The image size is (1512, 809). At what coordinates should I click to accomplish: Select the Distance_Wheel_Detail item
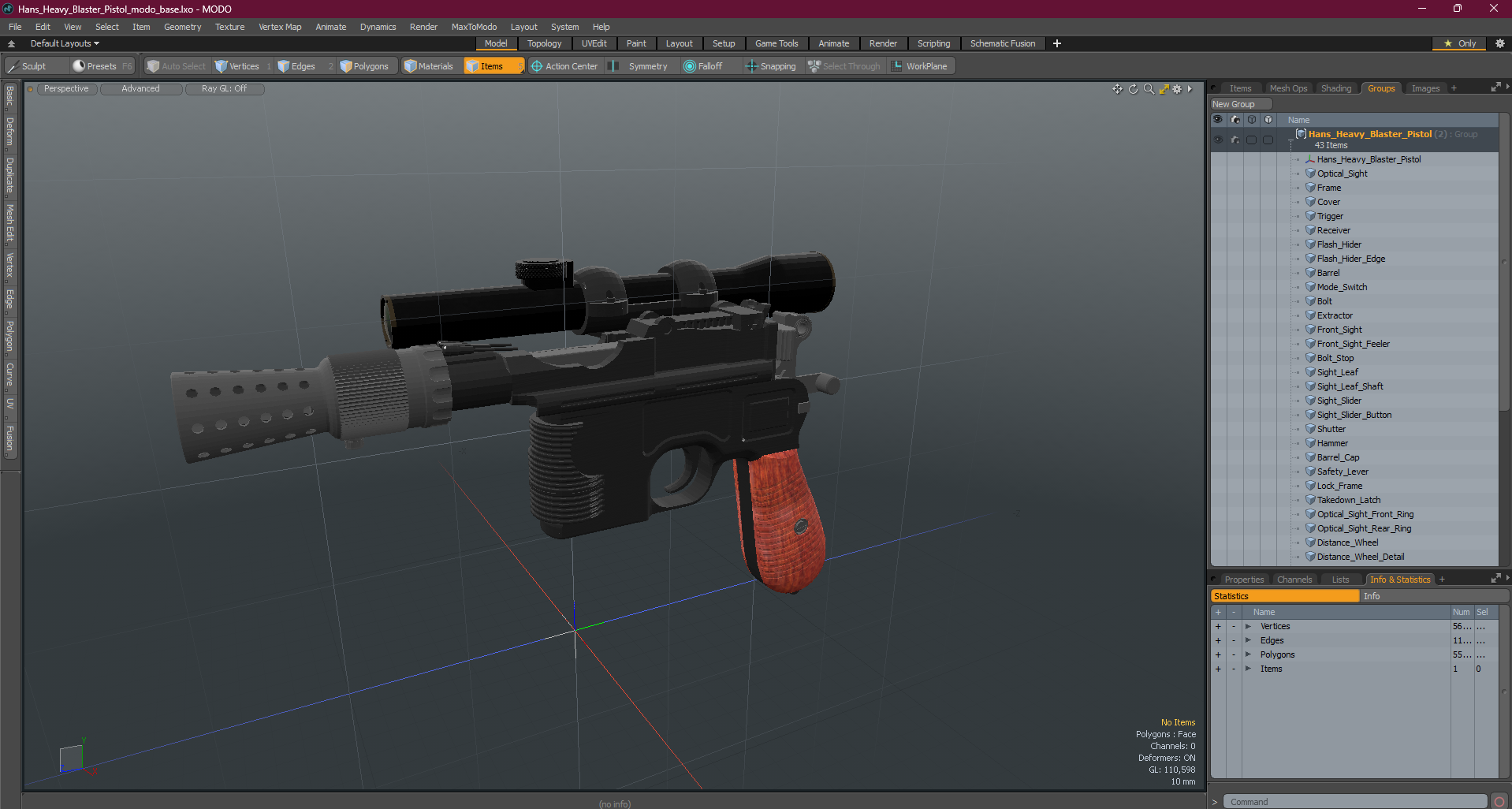point(1360,557)
